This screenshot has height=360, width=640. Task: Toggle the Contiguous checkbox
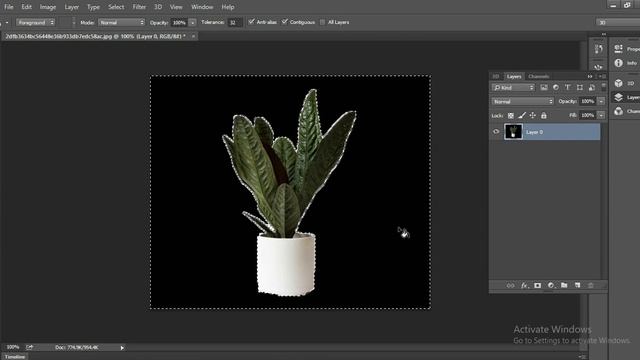point(284,22)
